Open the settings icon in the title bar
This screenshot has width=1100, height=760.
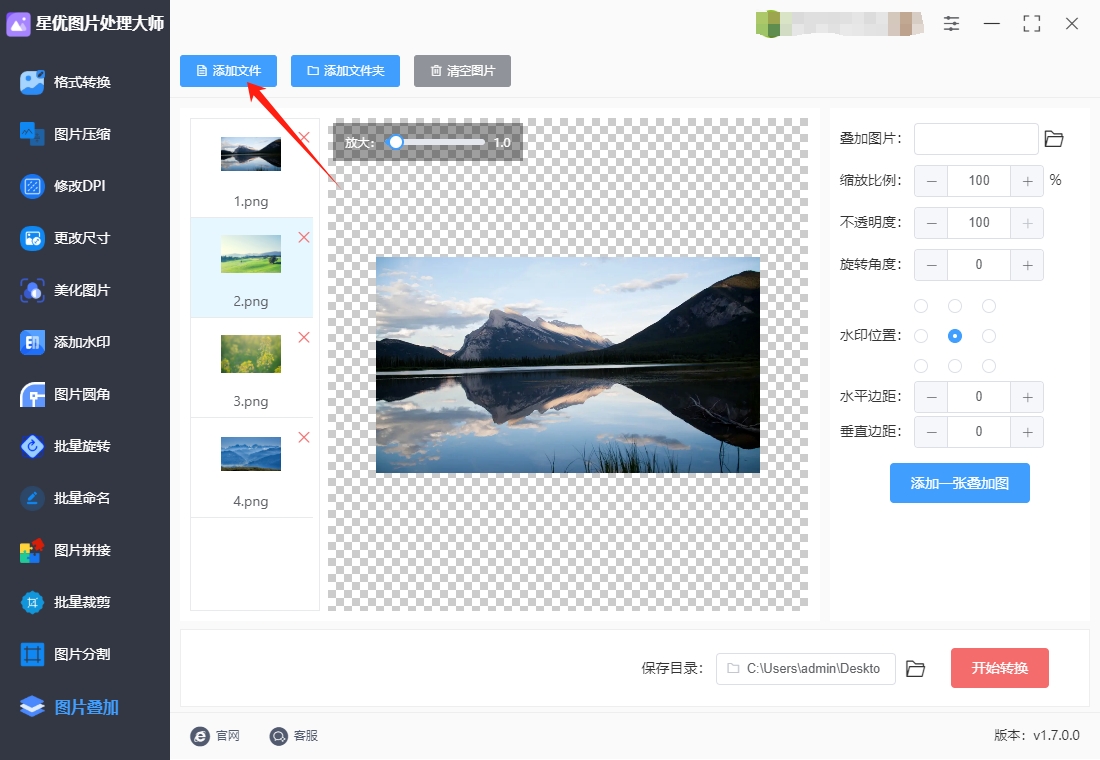(951, 23)
